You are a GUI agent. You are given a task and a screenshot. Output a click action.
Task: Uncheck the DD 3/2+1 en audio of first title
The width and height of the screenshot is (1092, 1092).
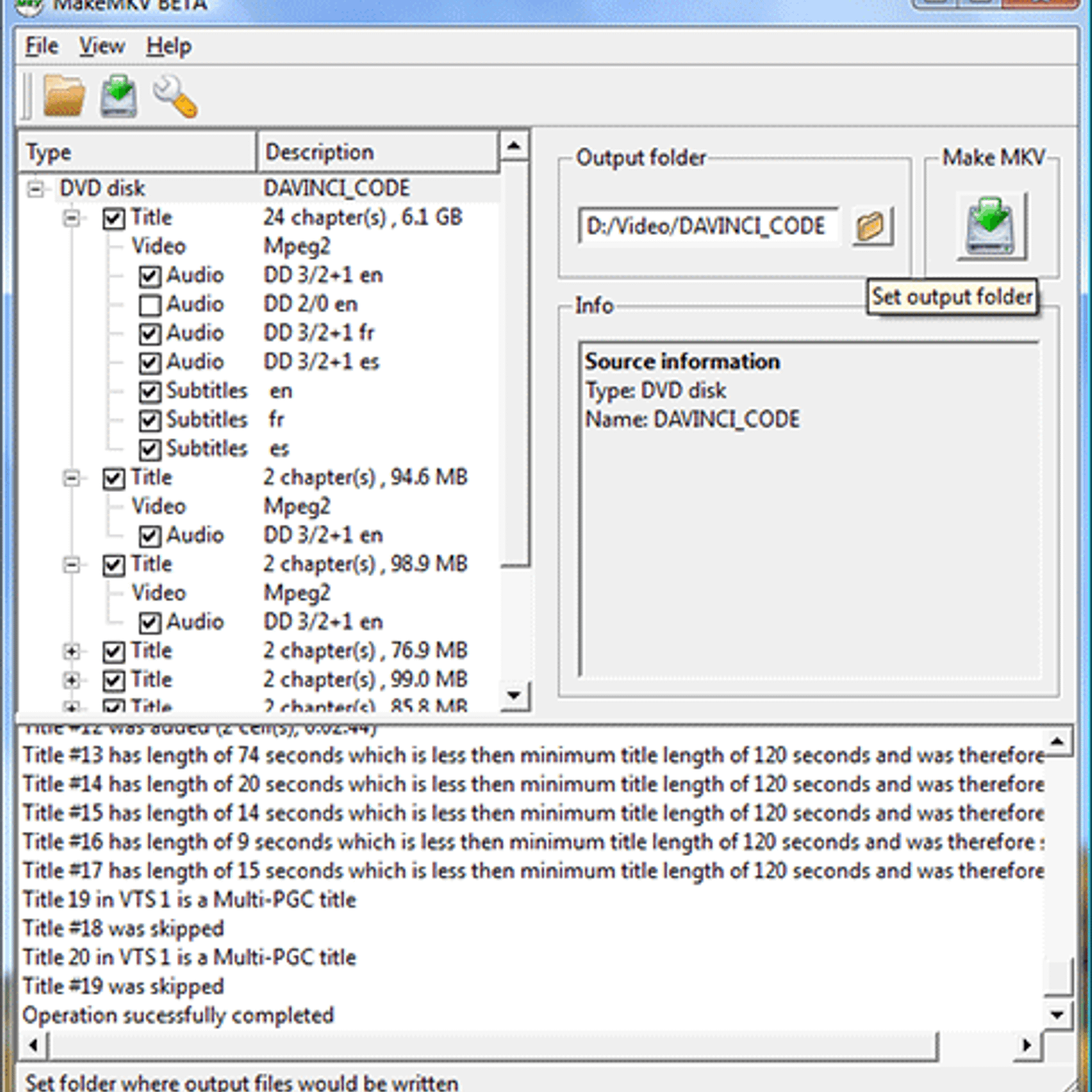tap(149, 276)
